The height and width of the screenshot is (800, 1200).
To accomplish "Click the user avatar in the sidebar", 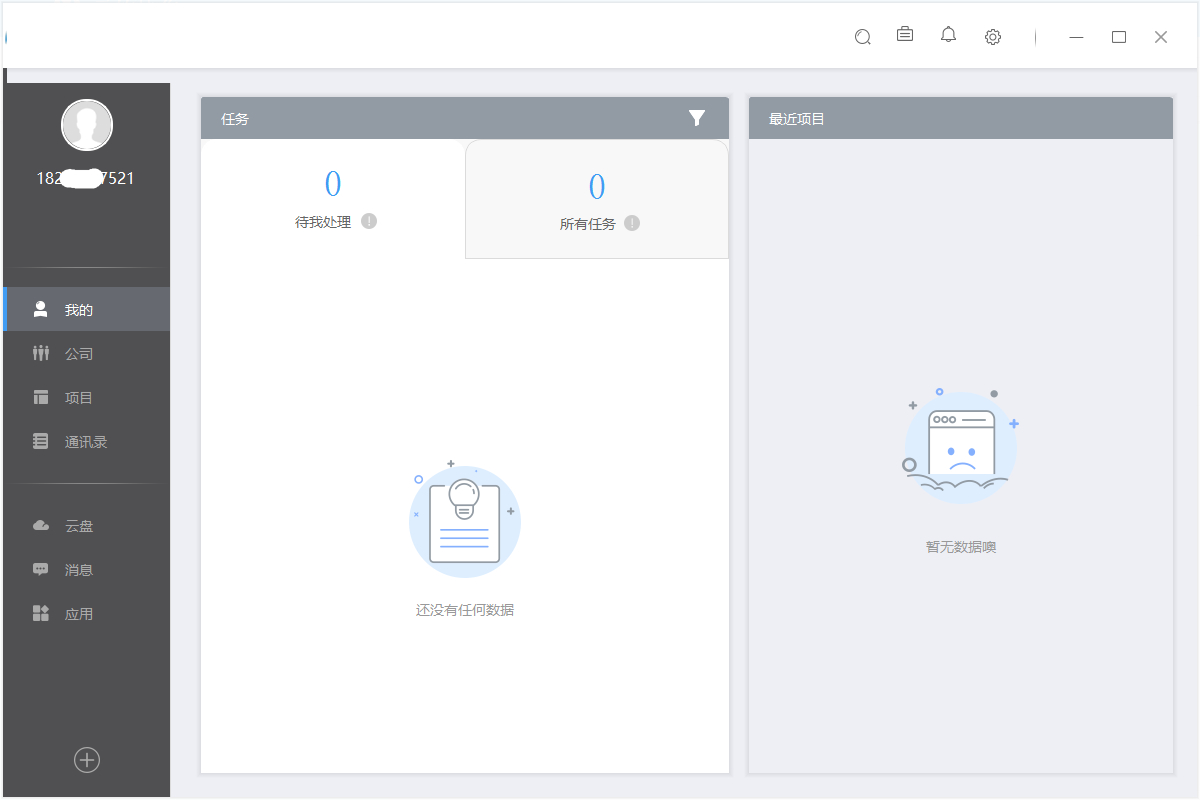I will click(86, 124).
